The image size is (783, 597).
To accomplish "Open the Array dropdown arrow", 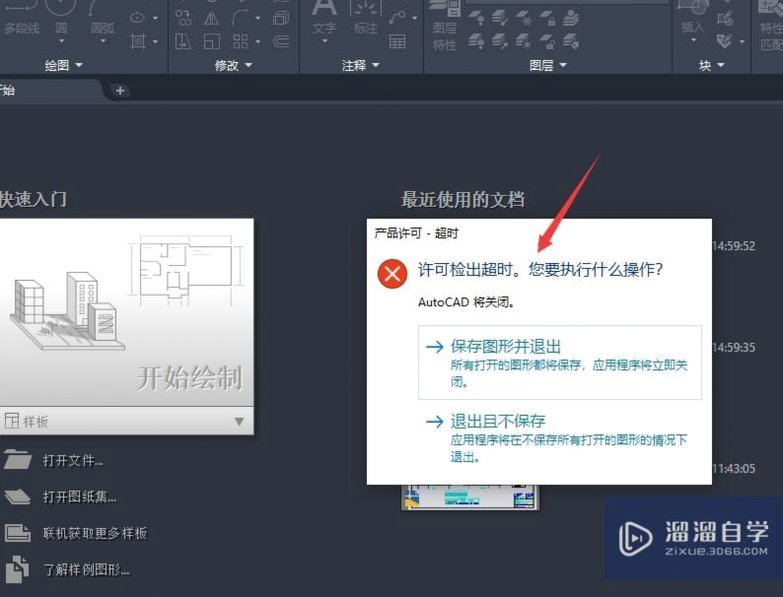I will click(x=258, y=41).
